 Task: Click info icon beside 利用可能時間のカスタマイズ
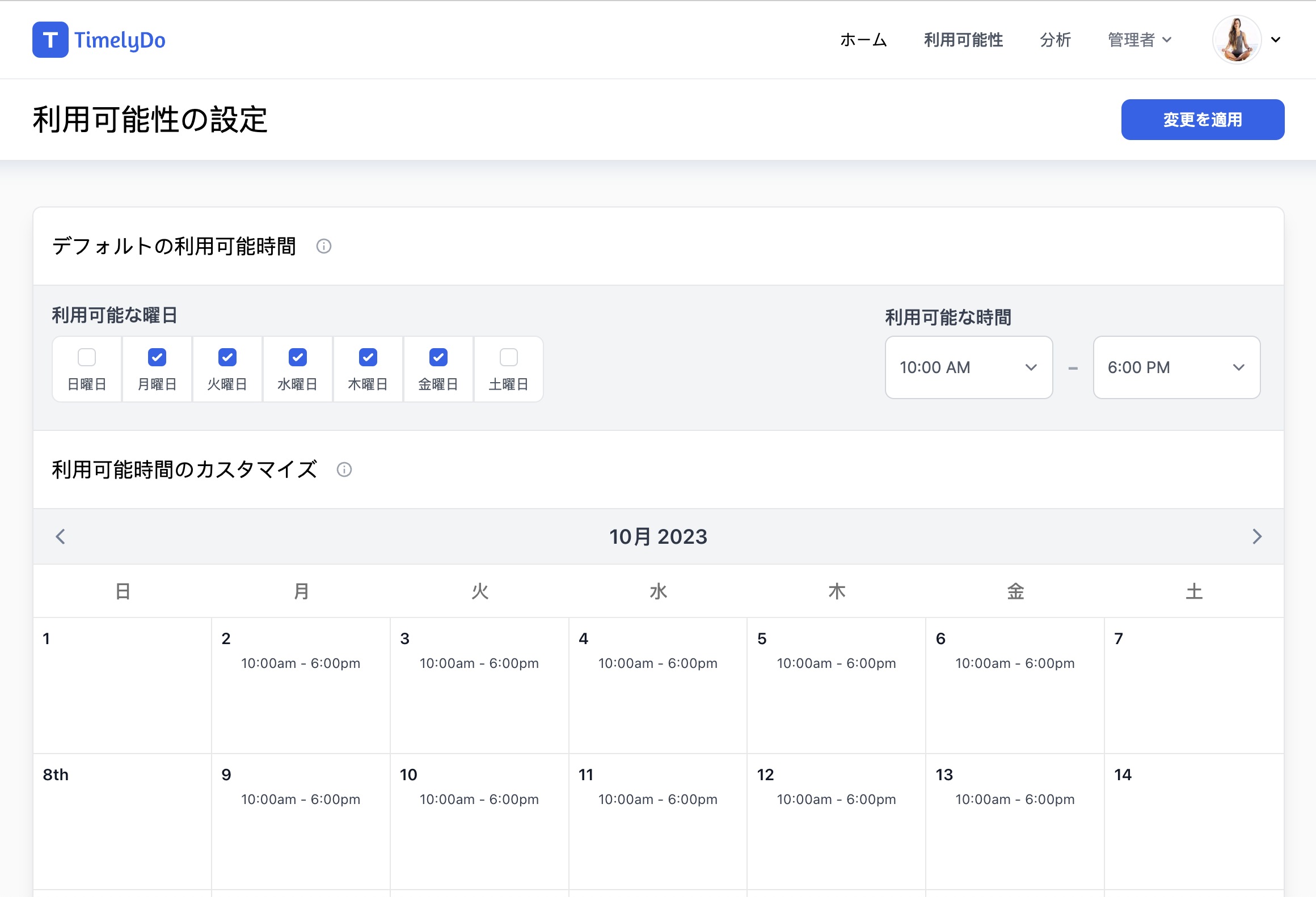[x=344, y=469]
